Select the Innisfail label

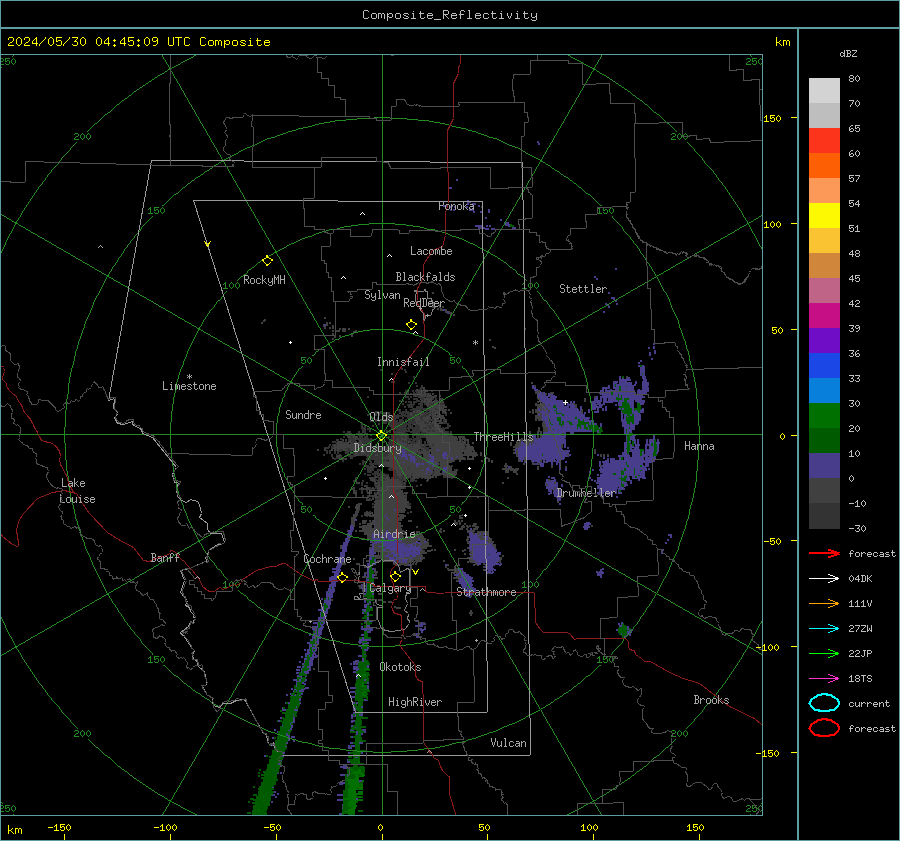pos(403,362)
